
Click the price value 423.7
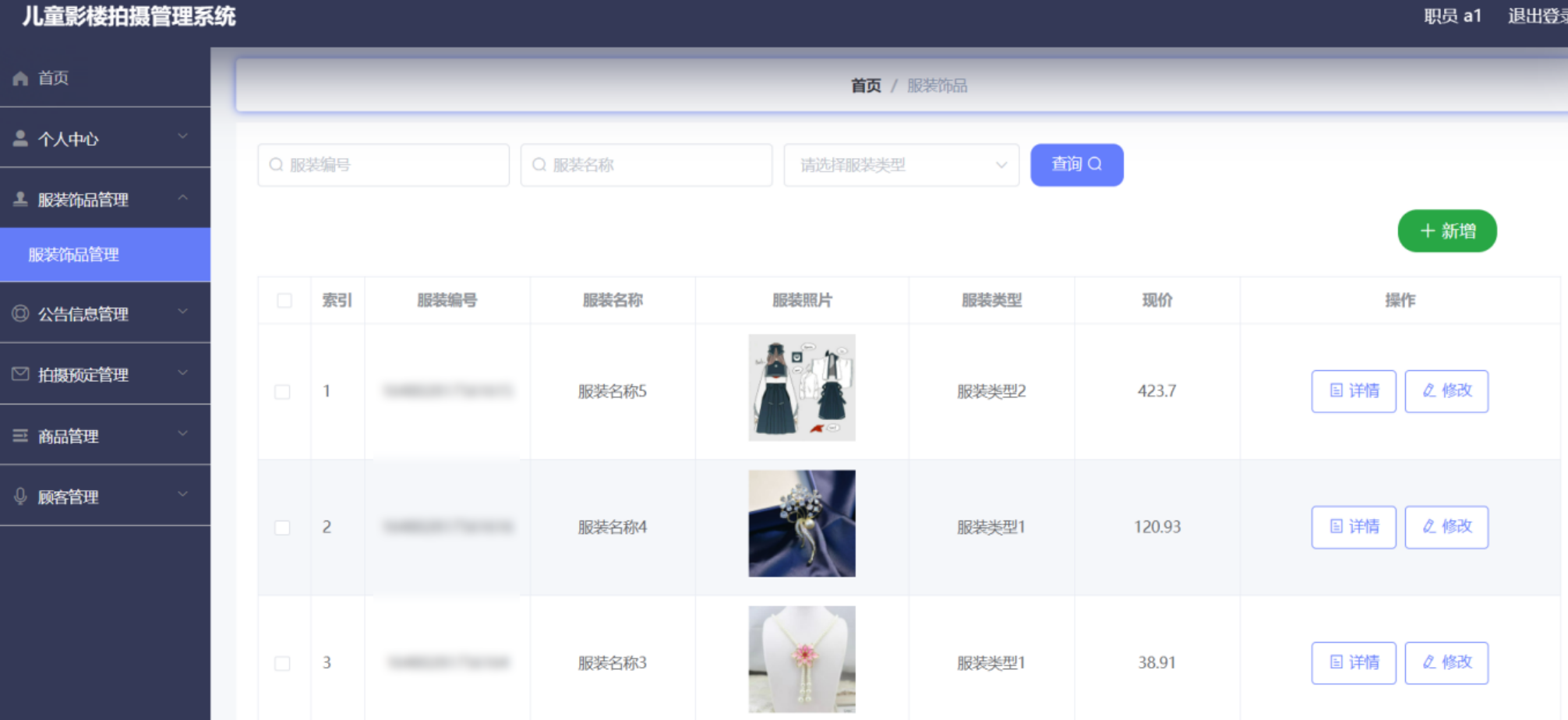1157,391
